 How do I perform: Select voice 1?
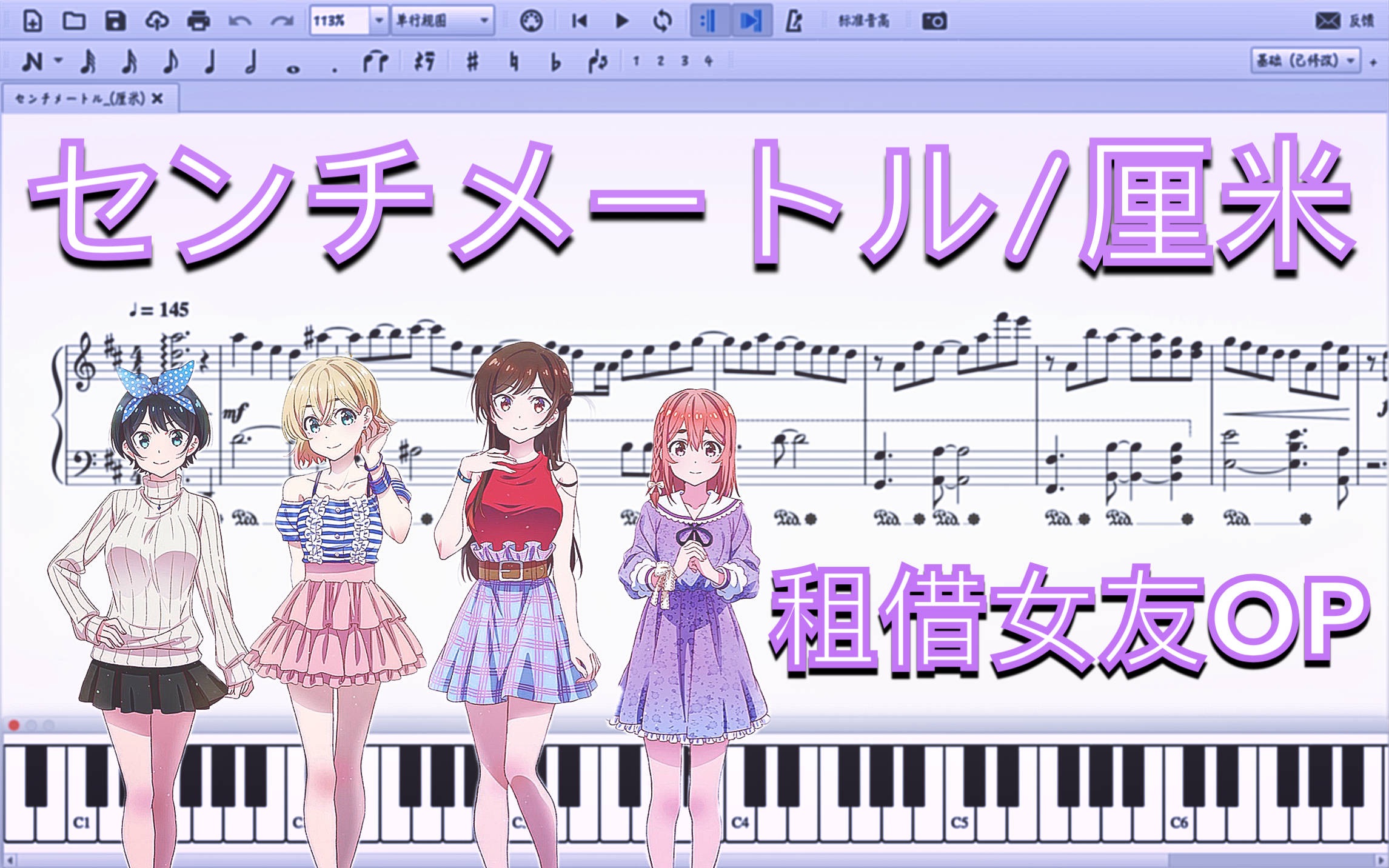[x=636, y=61]
